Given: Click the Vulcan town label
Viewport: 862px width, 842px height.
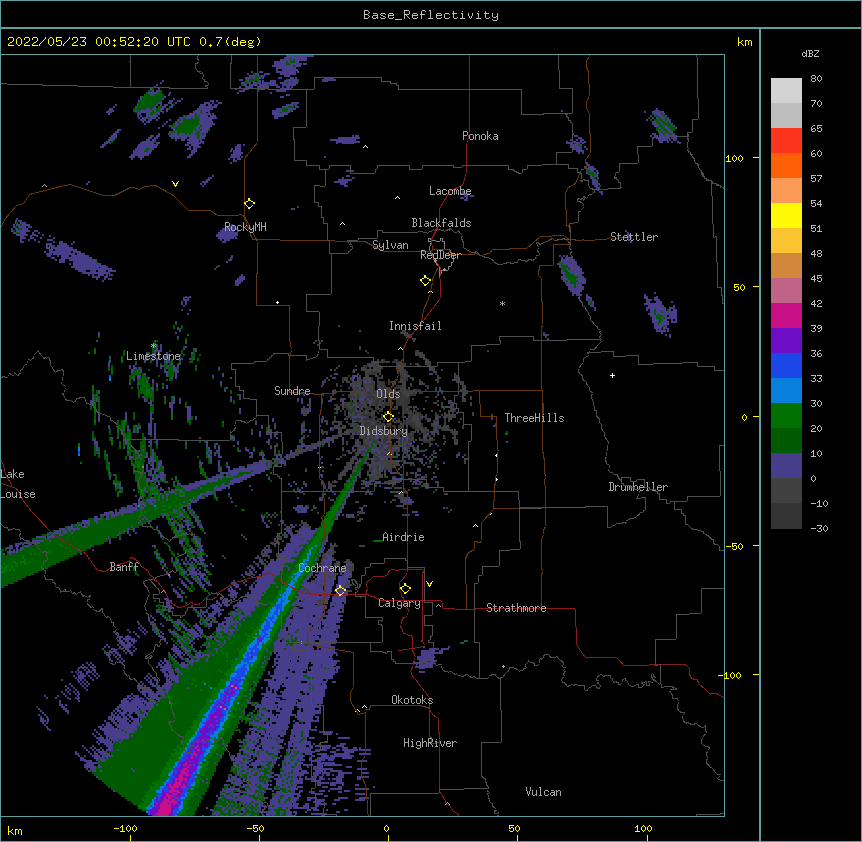Looking at the screenshot, I should point(543,792).
